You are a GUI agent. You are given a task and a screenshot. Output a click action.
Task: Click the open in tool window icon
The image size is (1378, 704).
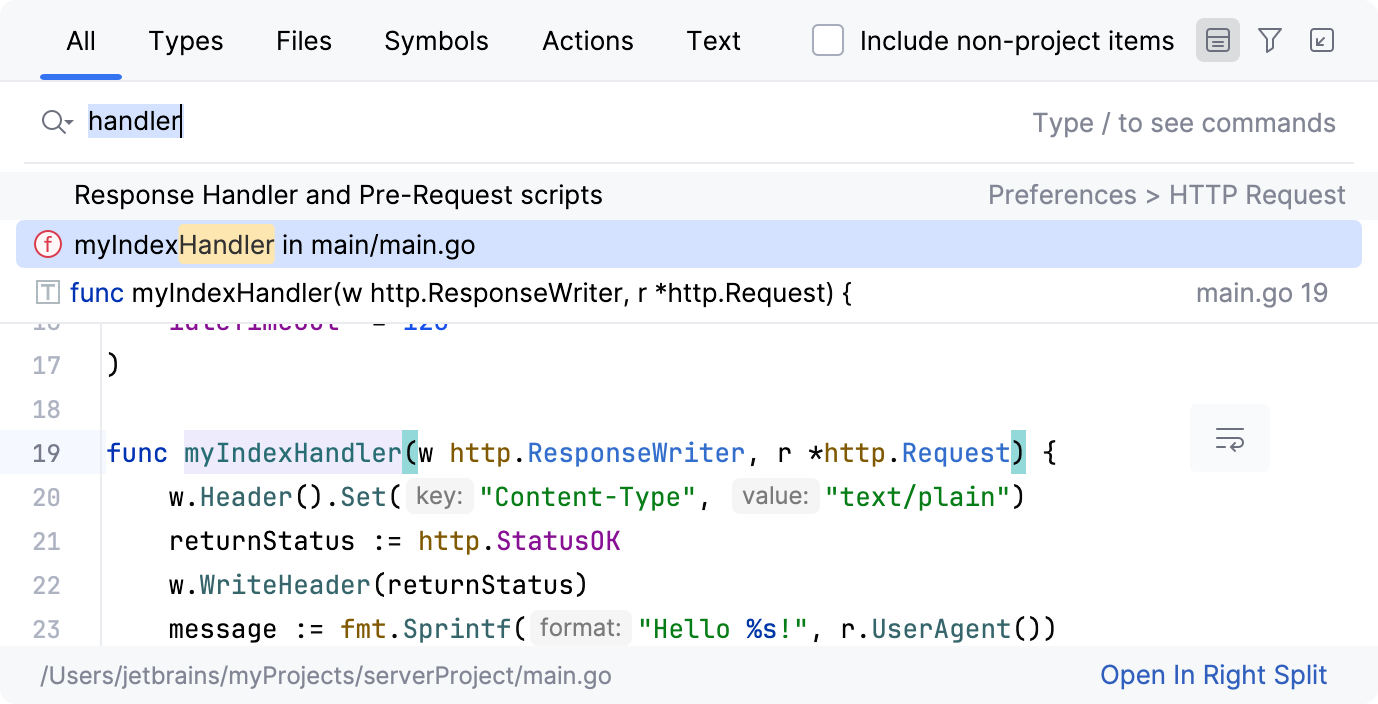tap(1322, 41)
